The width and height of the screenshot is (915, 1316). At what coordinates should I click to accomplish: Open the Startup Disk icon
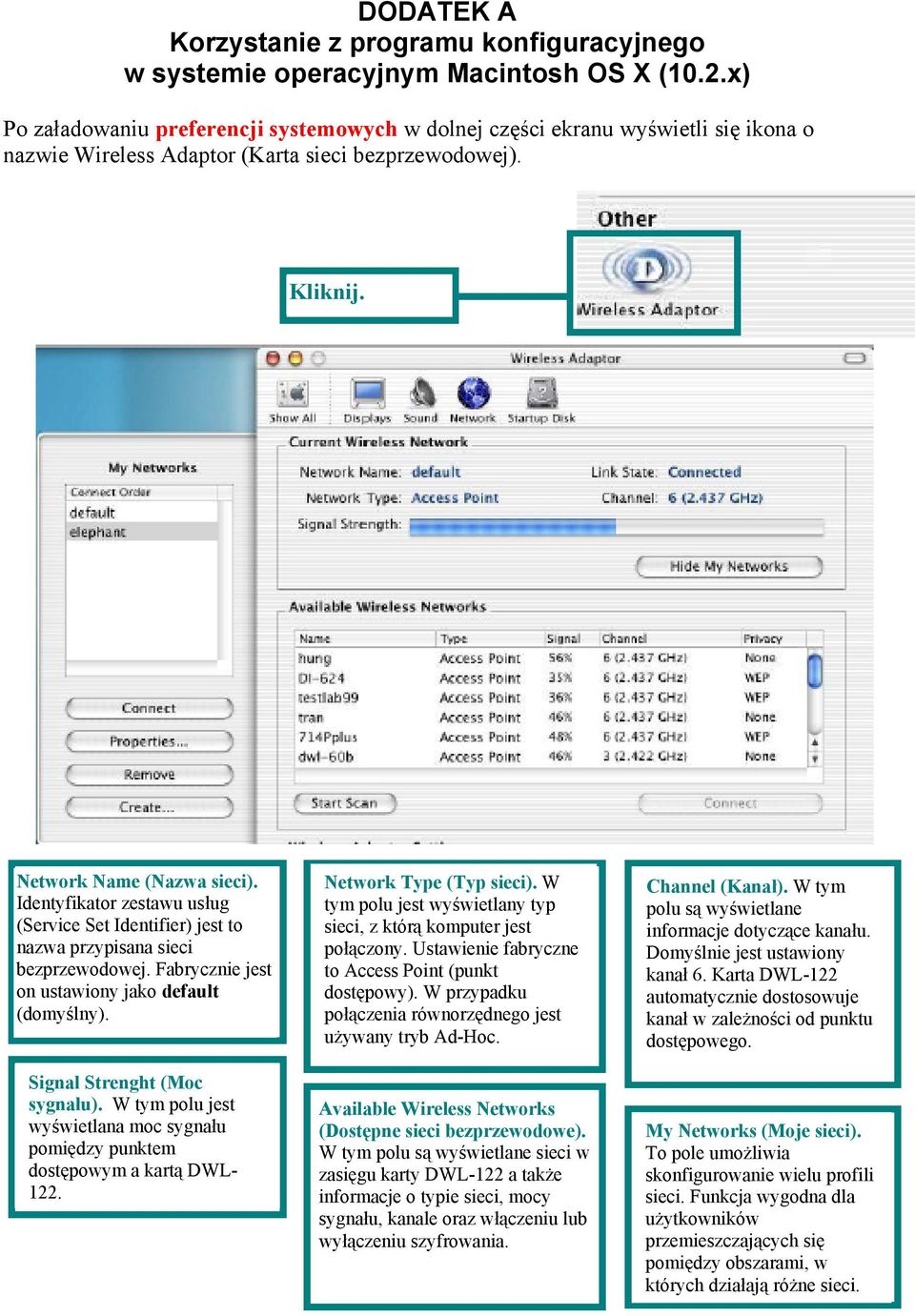541,401
